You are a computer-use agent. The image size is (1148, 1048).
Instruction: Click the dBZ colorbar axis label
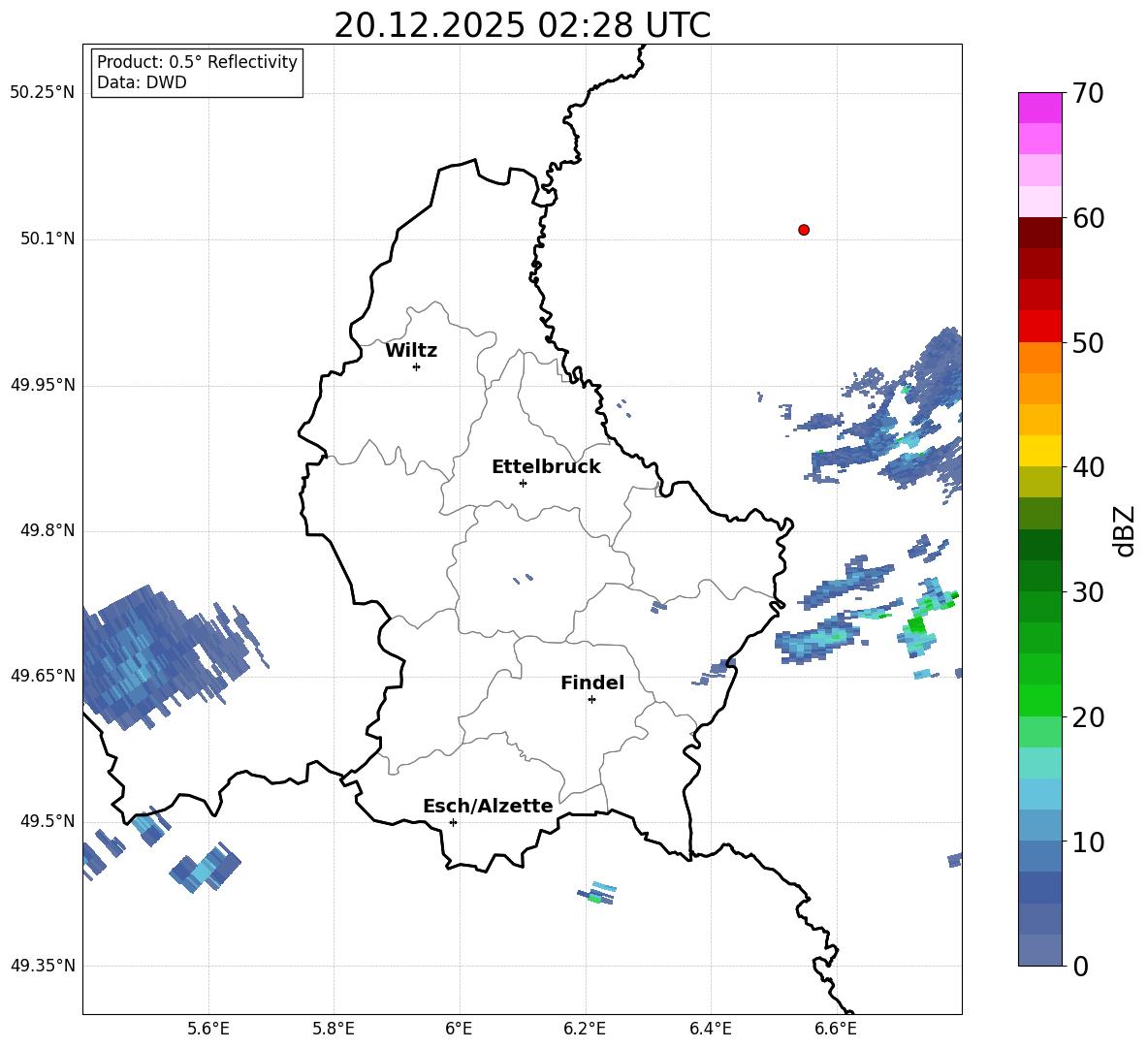pos(1126,530)
